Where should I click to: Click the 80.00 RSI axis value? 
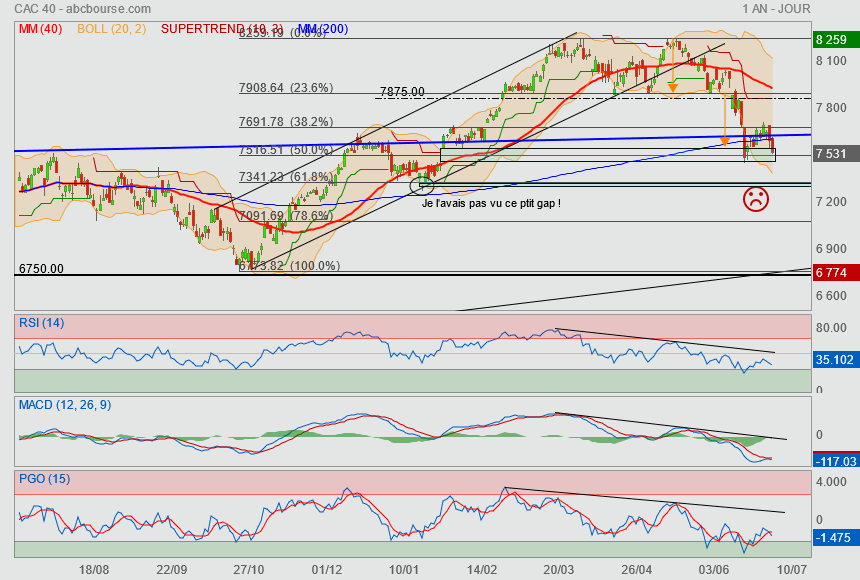coord(831,328)
